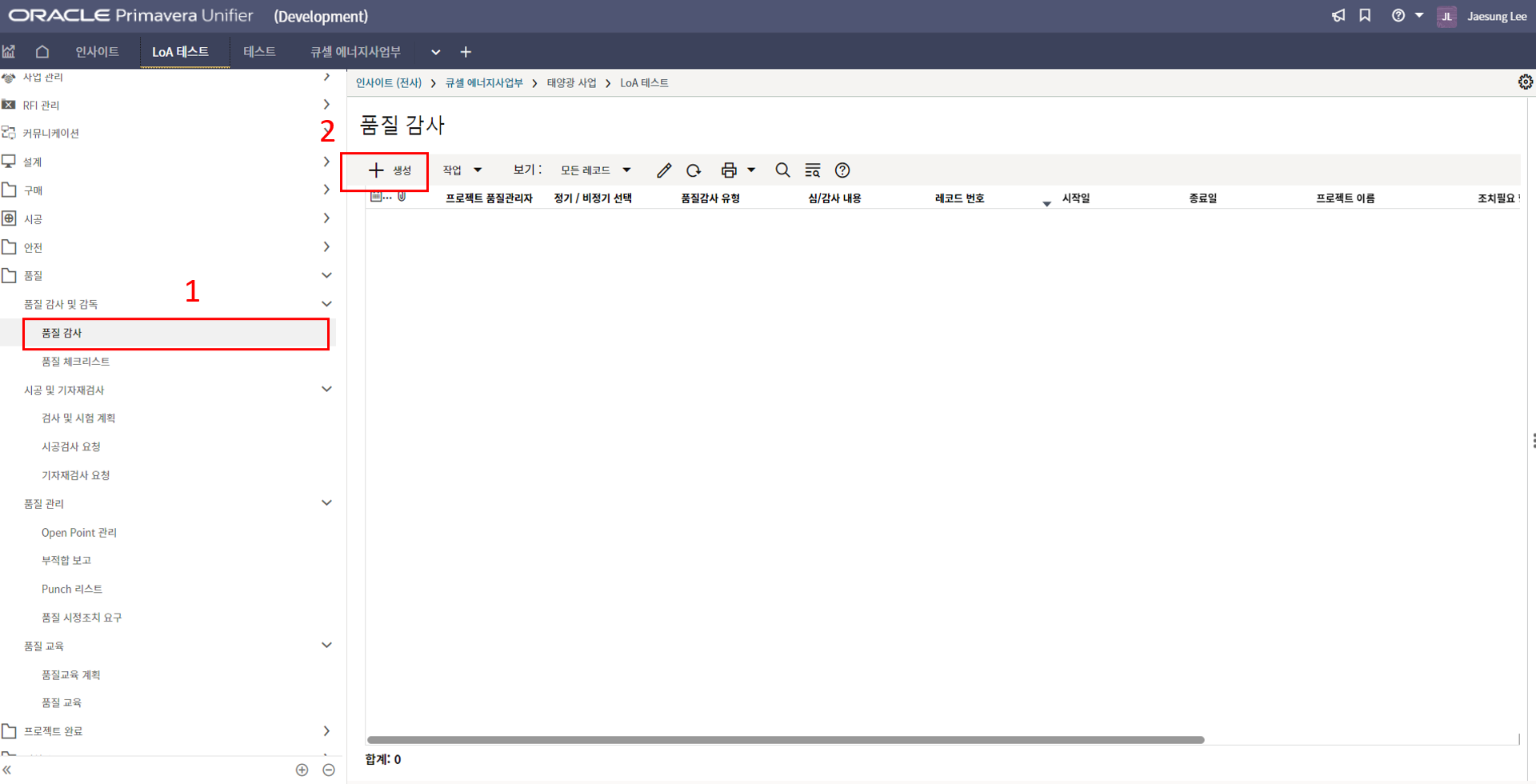Click the 태양광 사업 breadcrumb link
Image resolution: width=1536 pixels, height=784 pixels.
coord(571,83)
